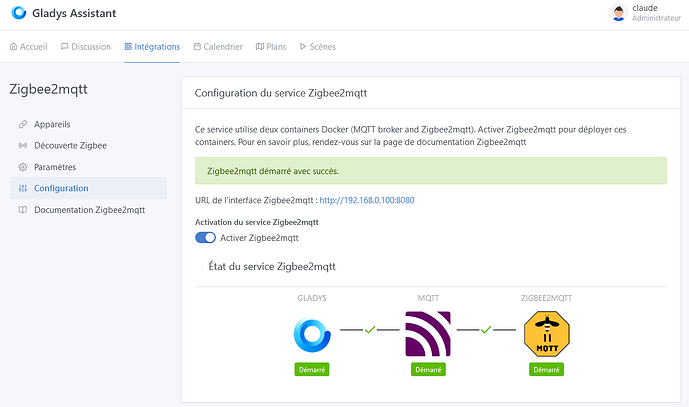Image resolution: width=689 pixels, height=407 pixels.
Task: Open the Plans tab
Action: point(271,46)
